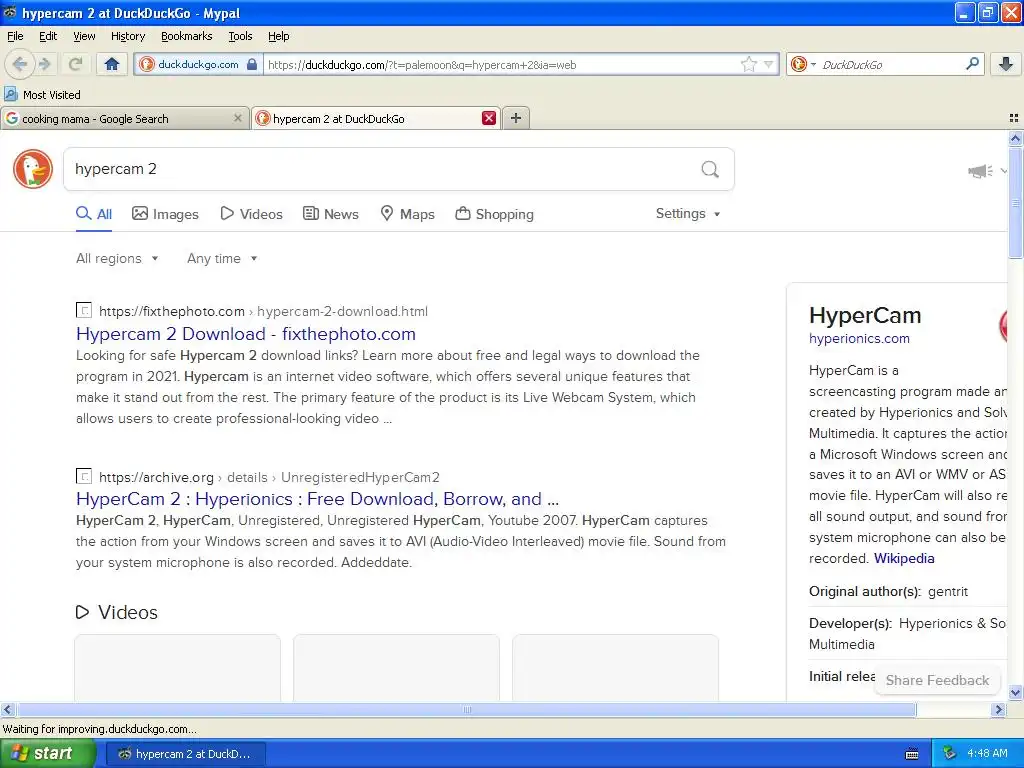Click the vertical scrollbar down arrow
Viewport: 1024px width, 768px height.
point(1015,693)
